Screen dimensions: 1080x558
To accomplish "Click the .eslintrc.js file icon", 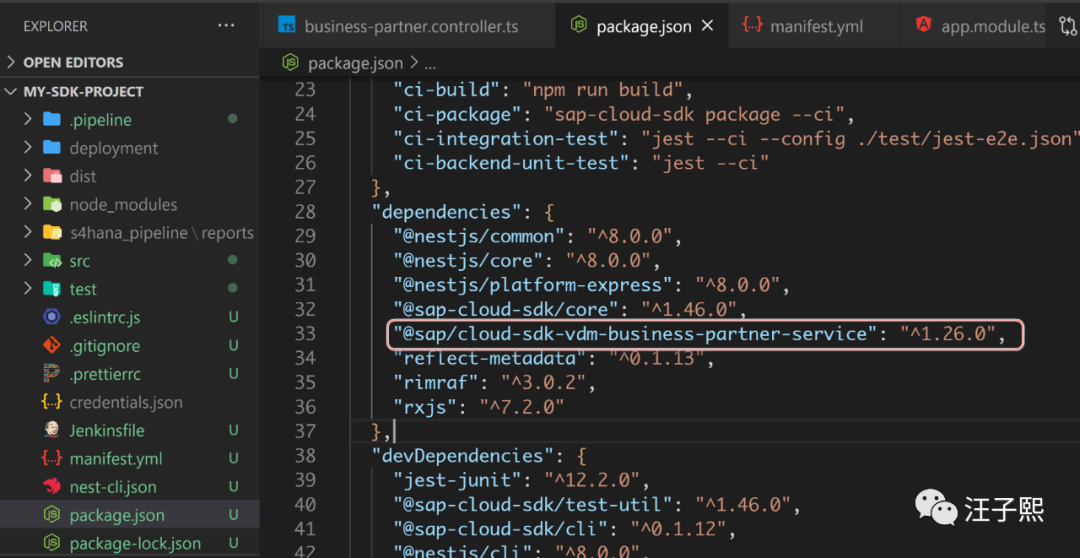I will tap(52, 318).
